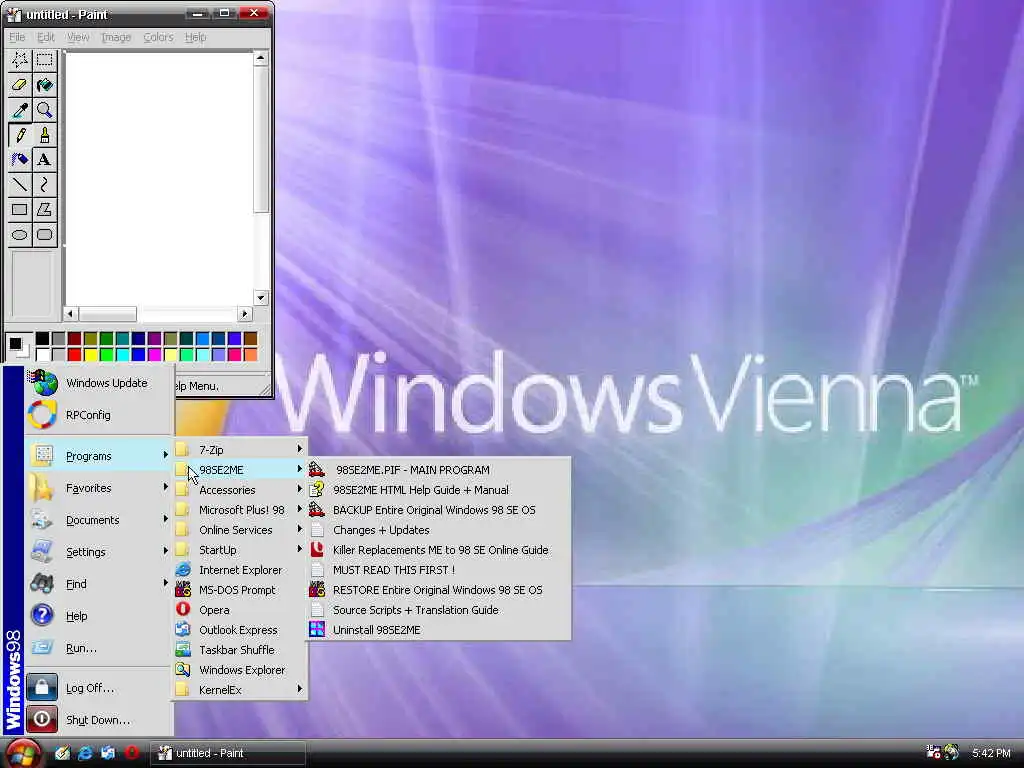The height and width of the screenshot is (768, 1024).
Task: Open 98SE2ME HTML Help Guide + Manual
Action: [439, 490]
